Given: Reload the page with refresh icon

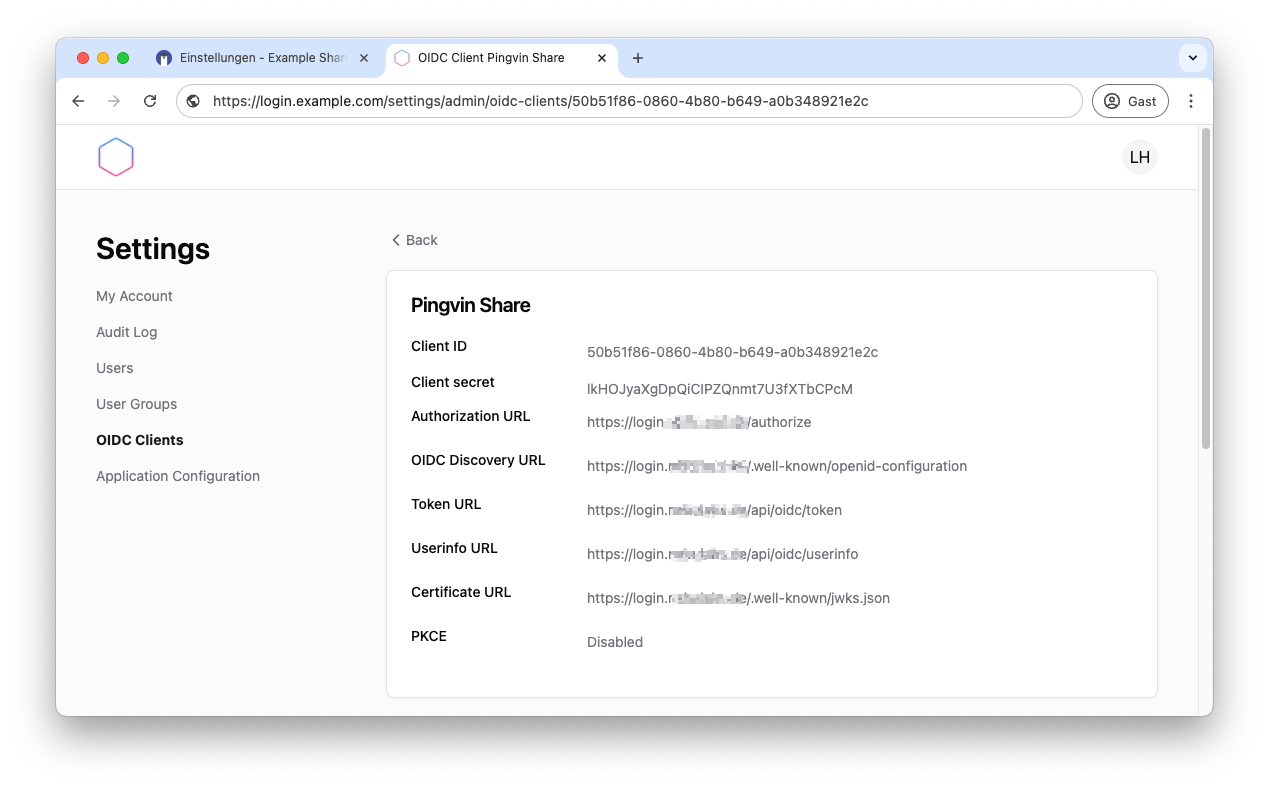Looking at the screenshot, I should pyautogui.click(x=150, y=101).
